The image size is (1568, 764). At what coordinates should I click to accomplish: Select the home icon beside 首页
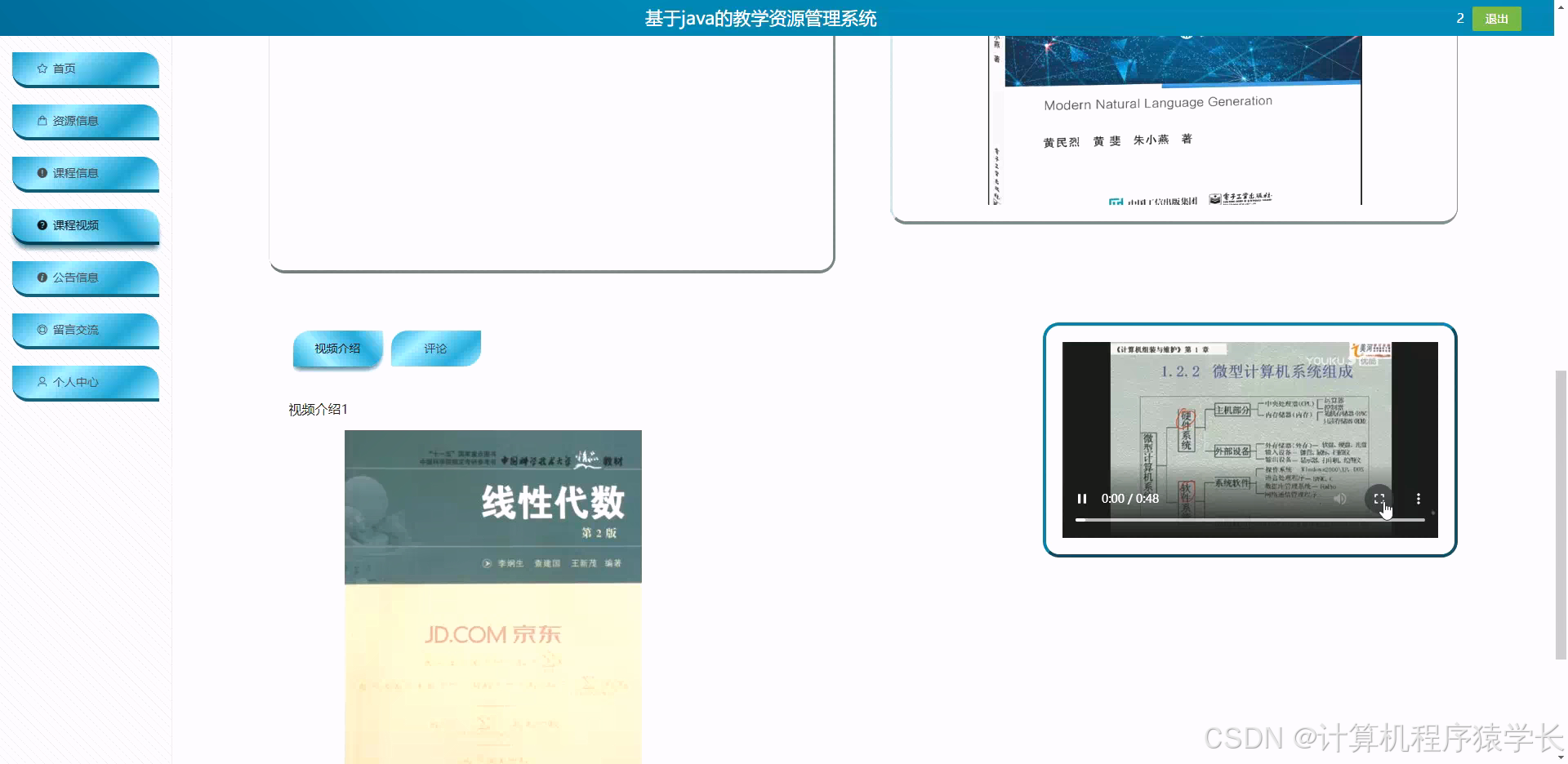(42, 69)
